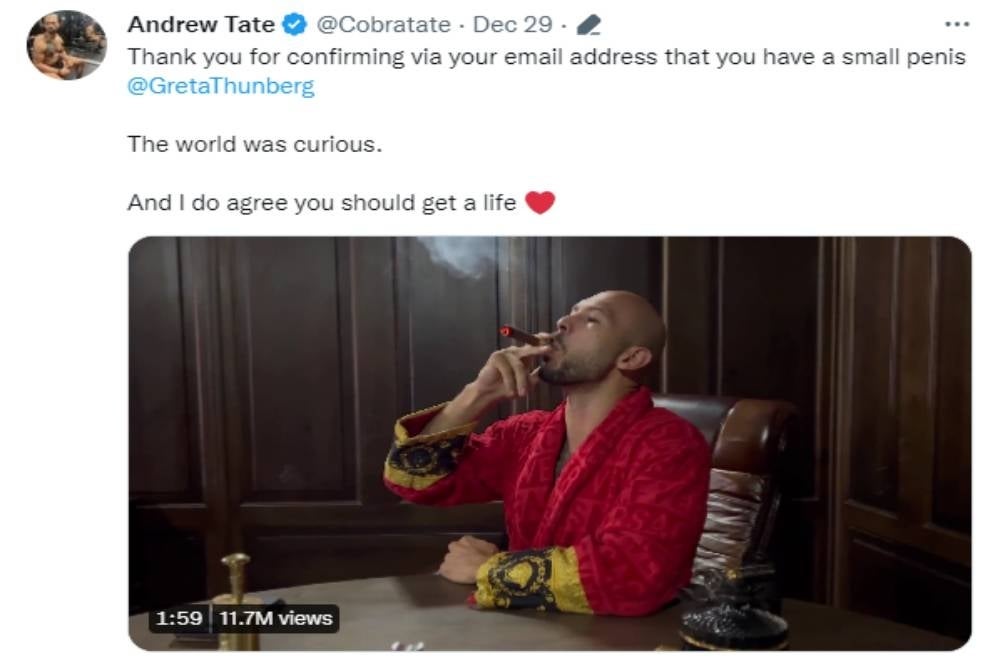Select the text 'The world was curious.'
1000x670 pixels.
pyautogui.click(x=254, y=144)
